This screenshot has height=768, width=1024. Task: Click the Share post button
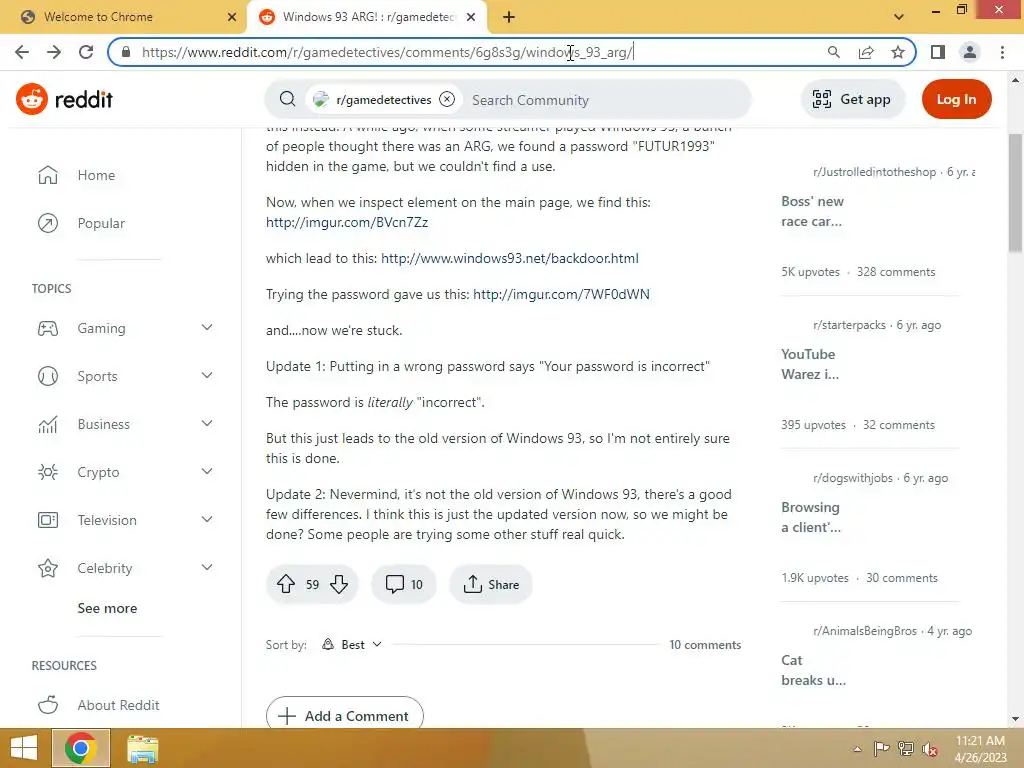[490, 584]
